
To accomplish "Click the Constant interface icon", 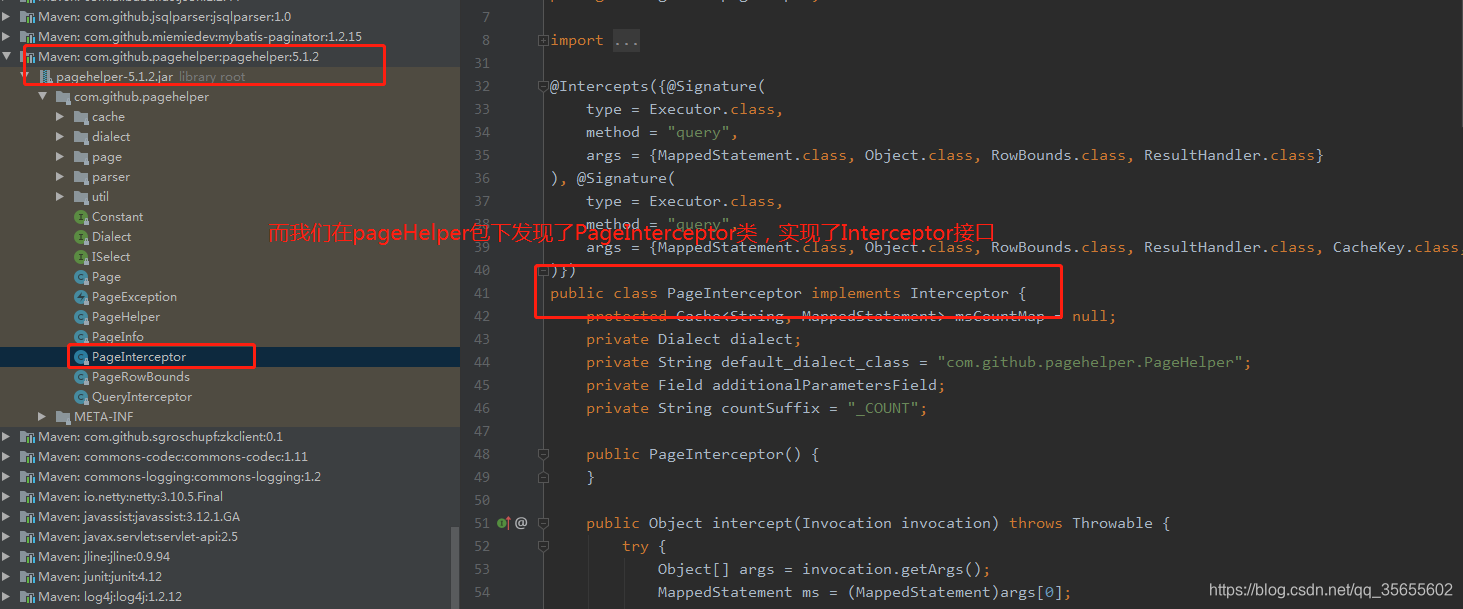I will tap(82, 217).
